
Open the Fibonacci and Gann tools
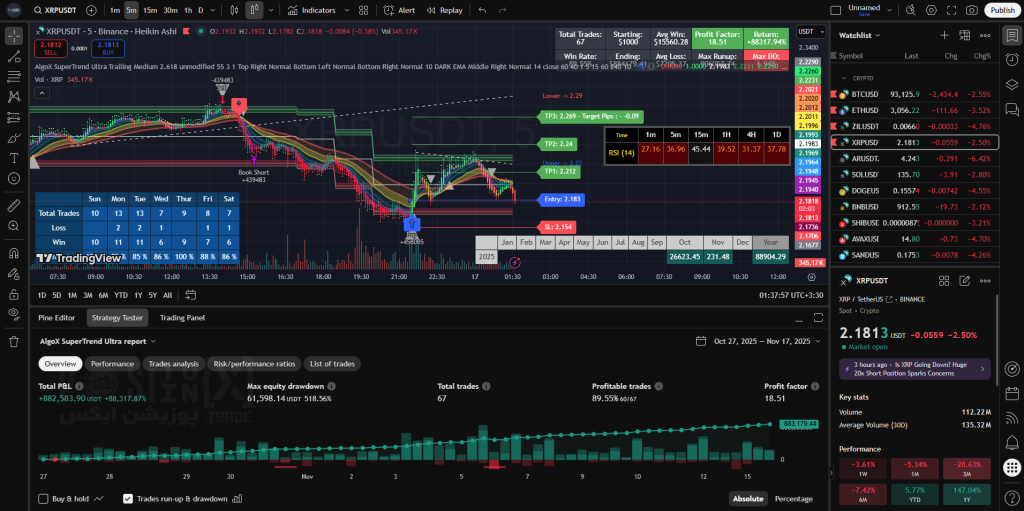tap(14, 76)
